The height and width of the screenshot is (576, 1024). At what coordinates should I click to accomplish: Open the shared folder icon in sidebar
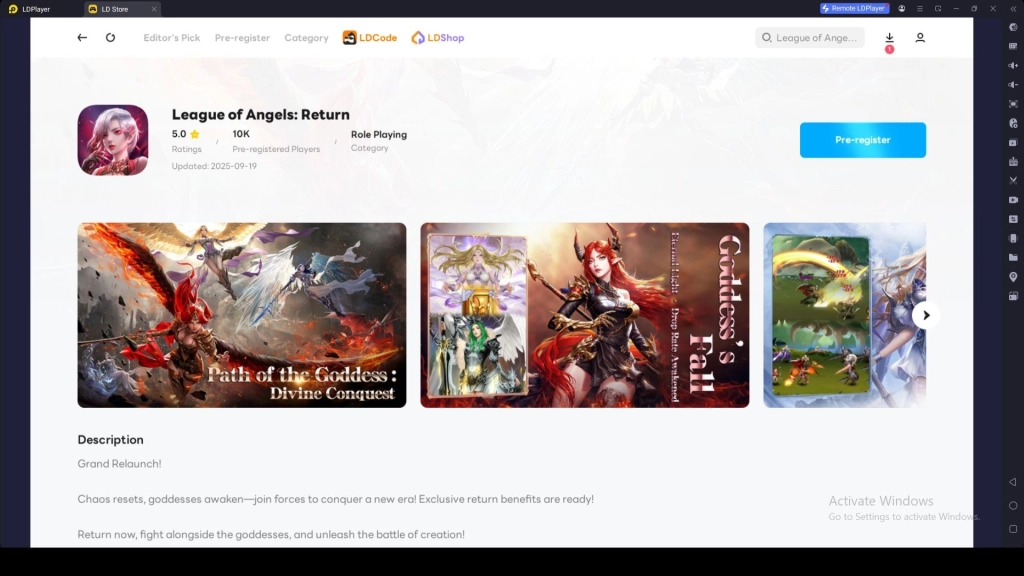[1013, 257]
